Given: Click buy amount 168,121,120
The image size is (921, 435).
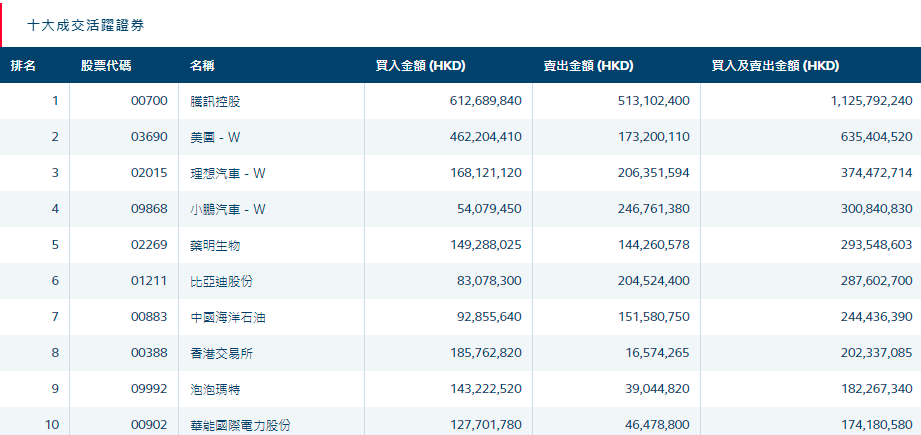Looking at the screenshot, I should (x=486, y=173).
